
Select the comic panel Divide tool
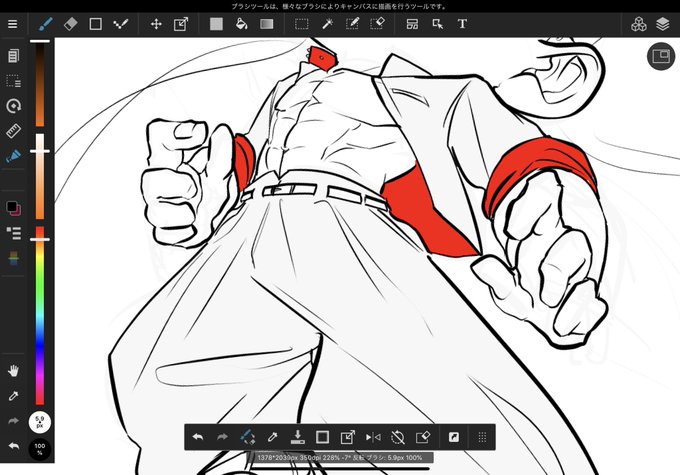pyautogui.click(x=412, y=24)
